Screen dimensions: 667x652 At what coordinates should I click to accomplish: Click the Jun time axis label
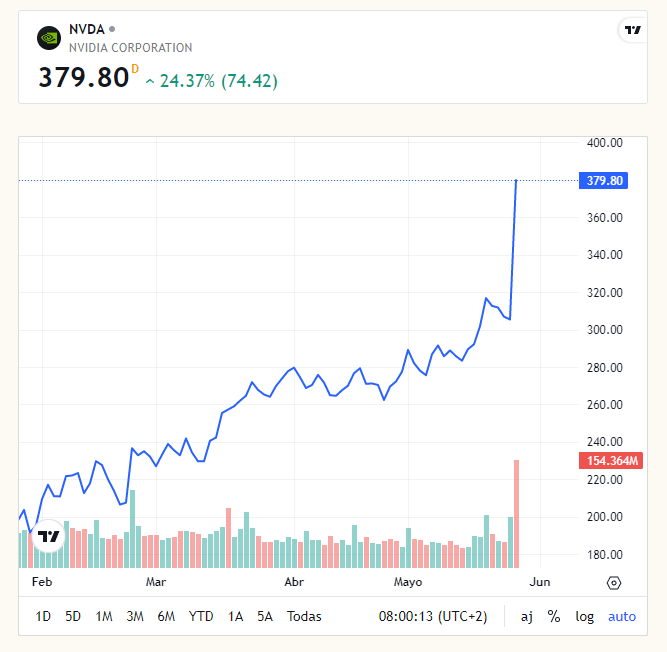click(x=540, y=582)
